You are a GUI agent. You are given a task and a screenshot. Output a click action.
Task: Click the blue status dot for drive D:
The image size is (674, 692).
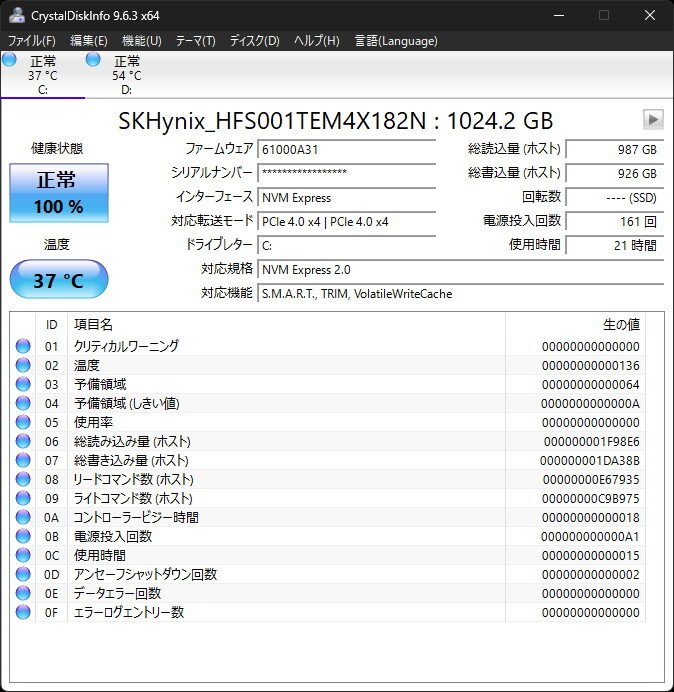pyautogui.click(x=93, y=59)
